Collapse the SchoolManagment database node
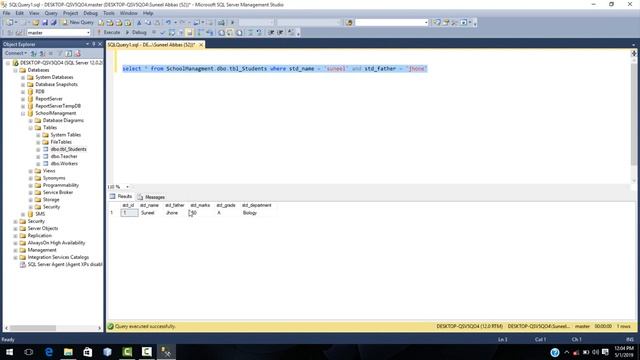This screenshot has width=640, height=360. point(23,113)
